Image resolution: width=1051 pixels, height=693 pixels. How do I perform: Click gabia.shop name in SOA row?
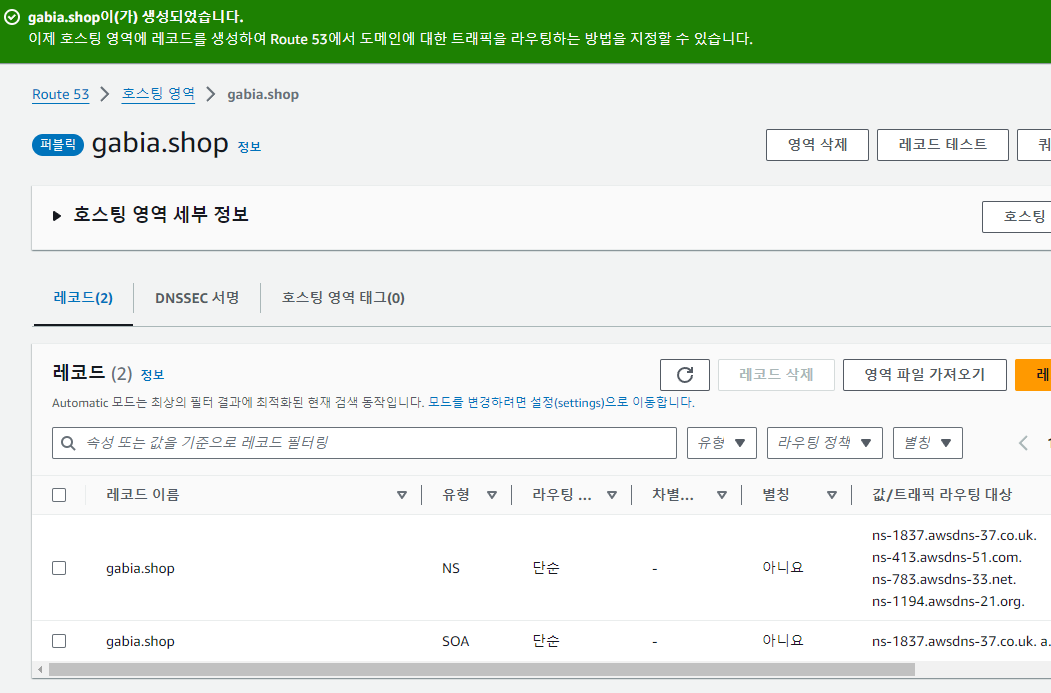[140, 641]
